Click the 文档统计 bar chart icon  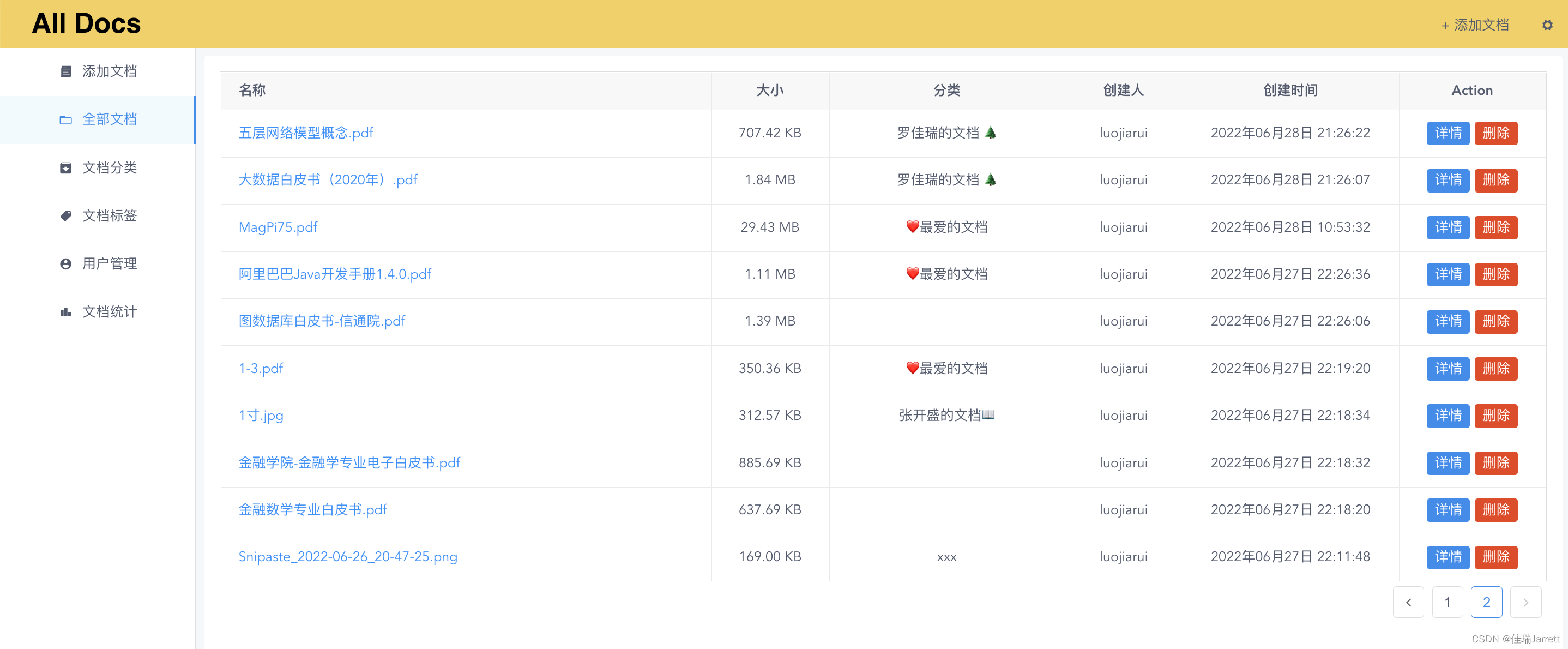point(66,312)
